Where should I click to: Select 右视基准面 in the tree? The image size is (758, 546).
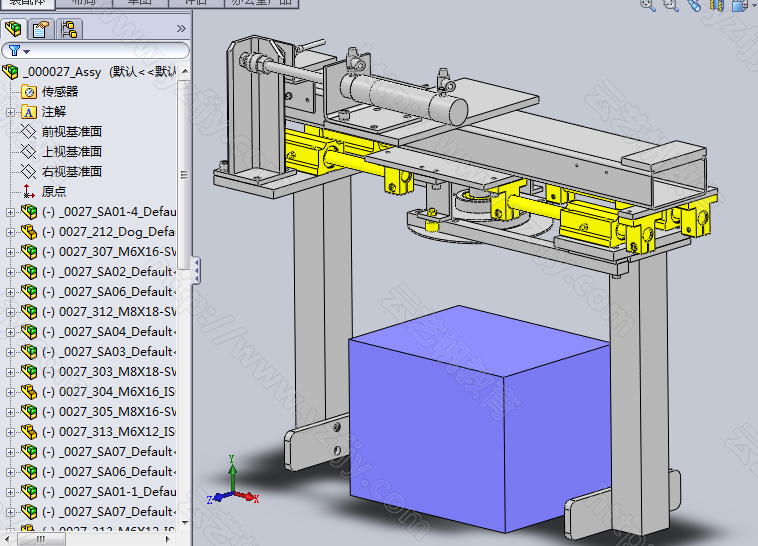tap(72, 171)
